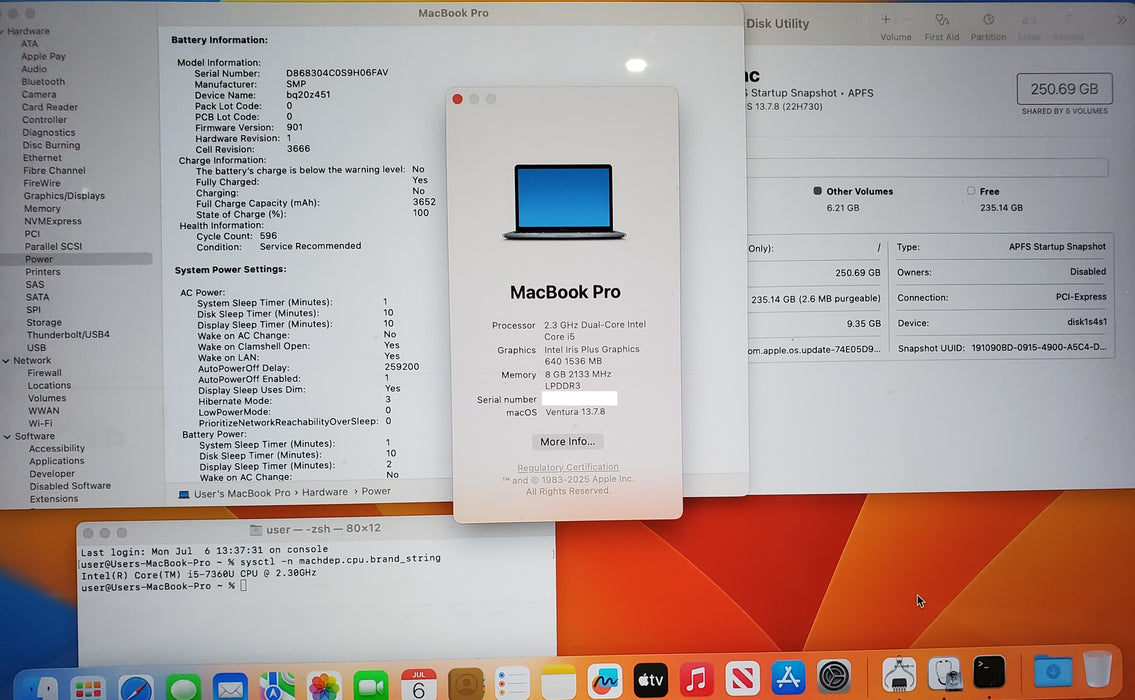Click the Cycle Count value 596
This screenshot has height=700, width=1135.
[268, 235]
